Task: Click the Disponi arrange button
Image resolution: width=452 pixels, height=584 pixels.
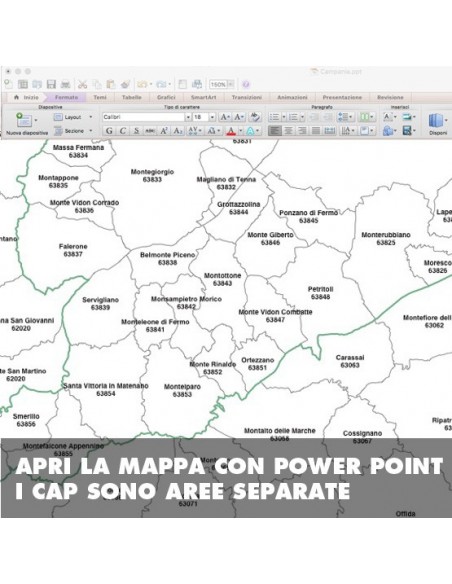Action: [x=438, y=124]
